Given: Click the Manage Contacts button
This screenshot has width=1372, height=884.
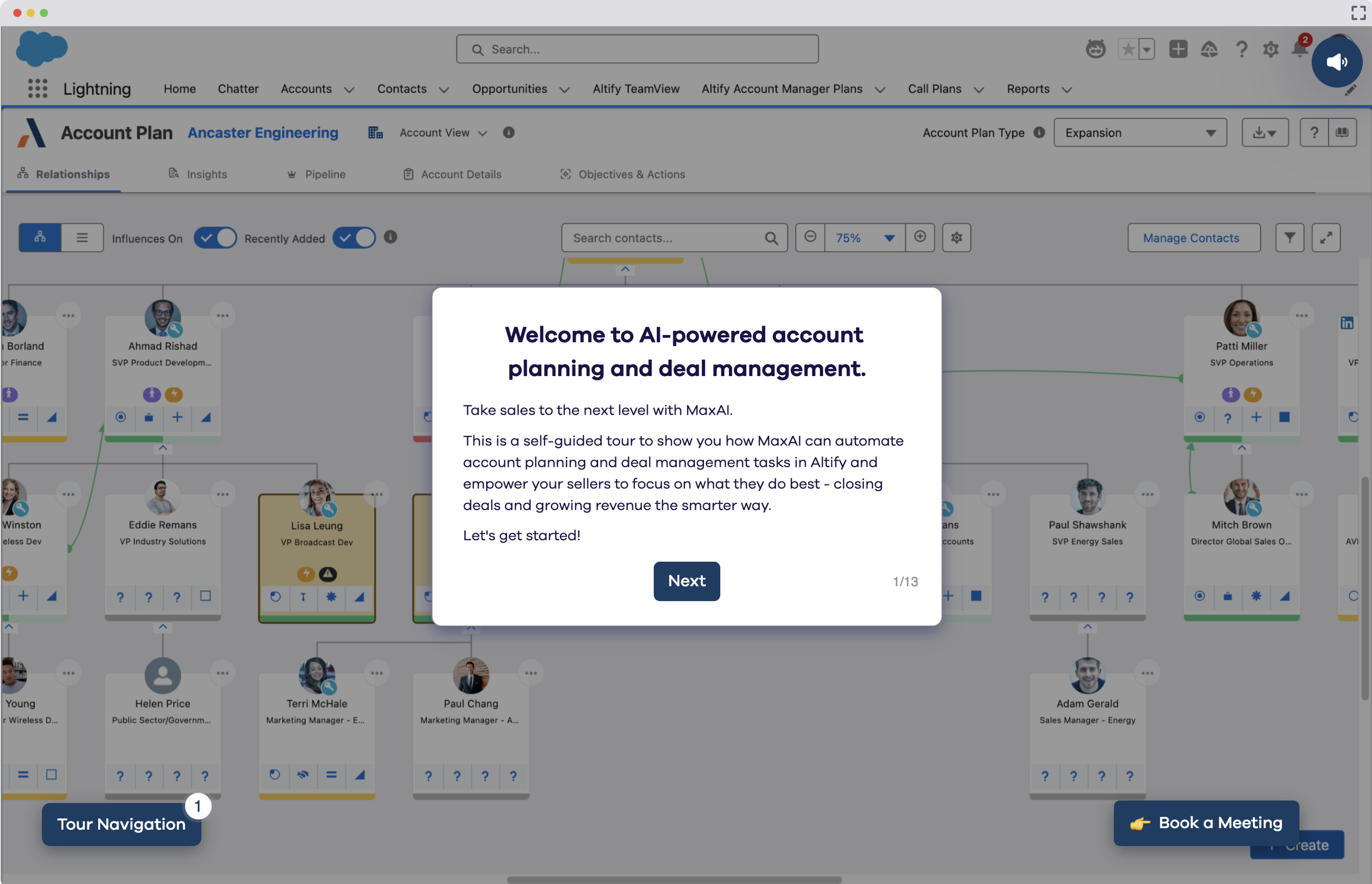Looking at the screenshot, I should click(x=1194, y=238).
